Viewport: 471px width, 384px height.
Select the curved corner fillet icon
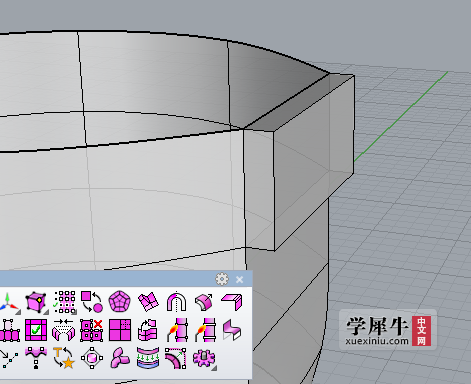pos(176,358)
